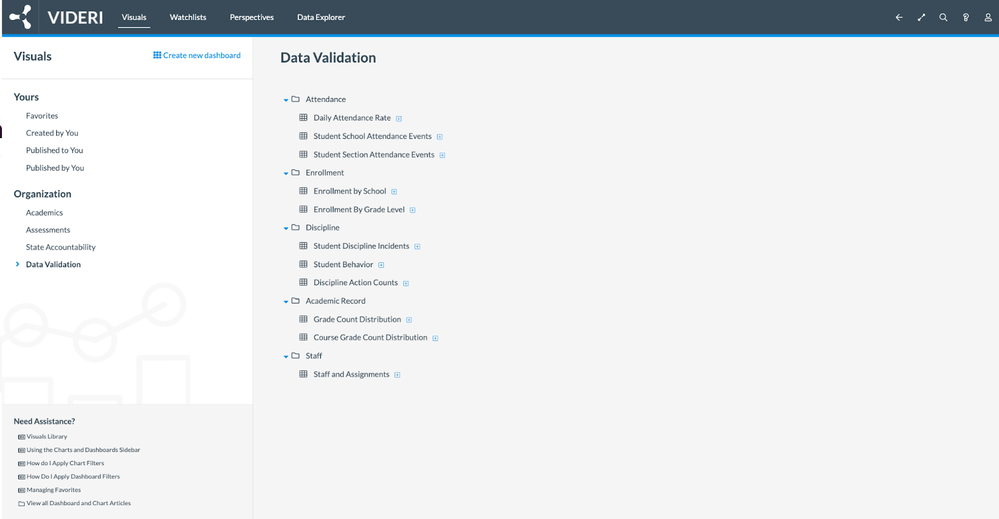Switch to the Visuals tab
The image size is (999, 519).
[134, 17]
